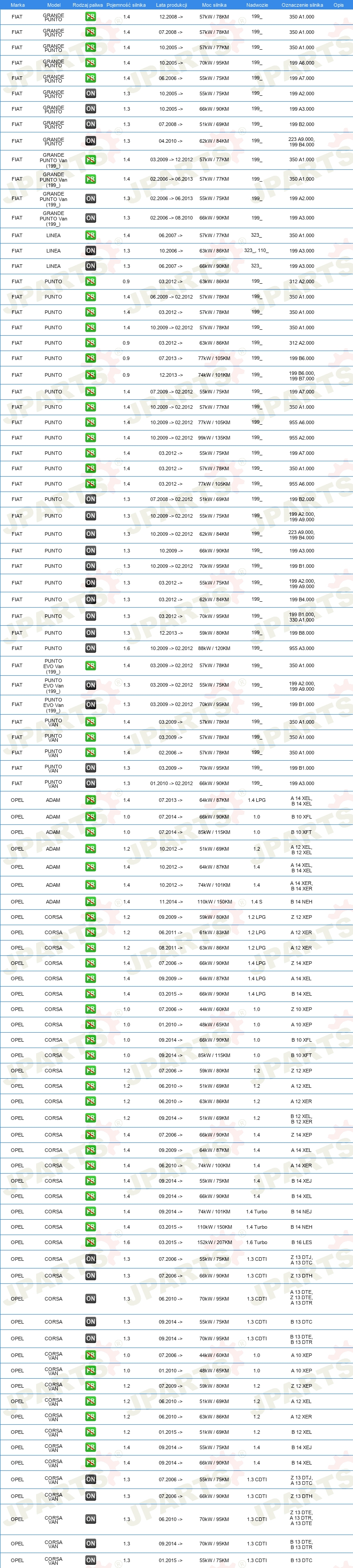Image resolution: width=353 pixels, height=1568 pixels.
Task: Sort by the Marka column header
Action: coord(18,5)
